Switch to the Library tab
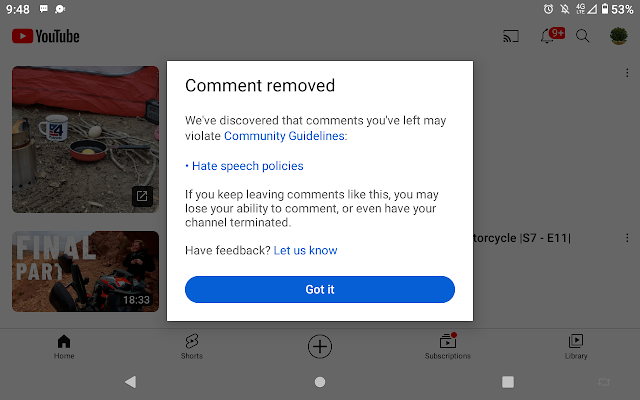 coord(576,347)
